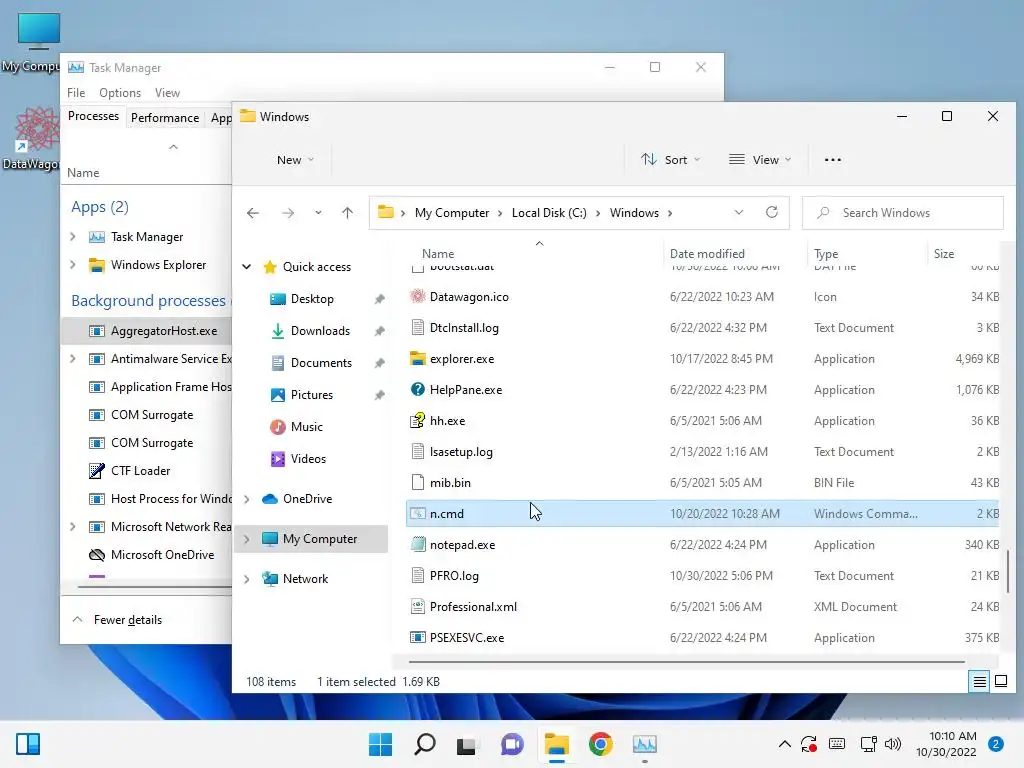Viewport: 1024px width, 768px height.
Task: Select Microsoft OneDrive process in Task Manager
Action: pyautogui.click(x=163, y=555)
